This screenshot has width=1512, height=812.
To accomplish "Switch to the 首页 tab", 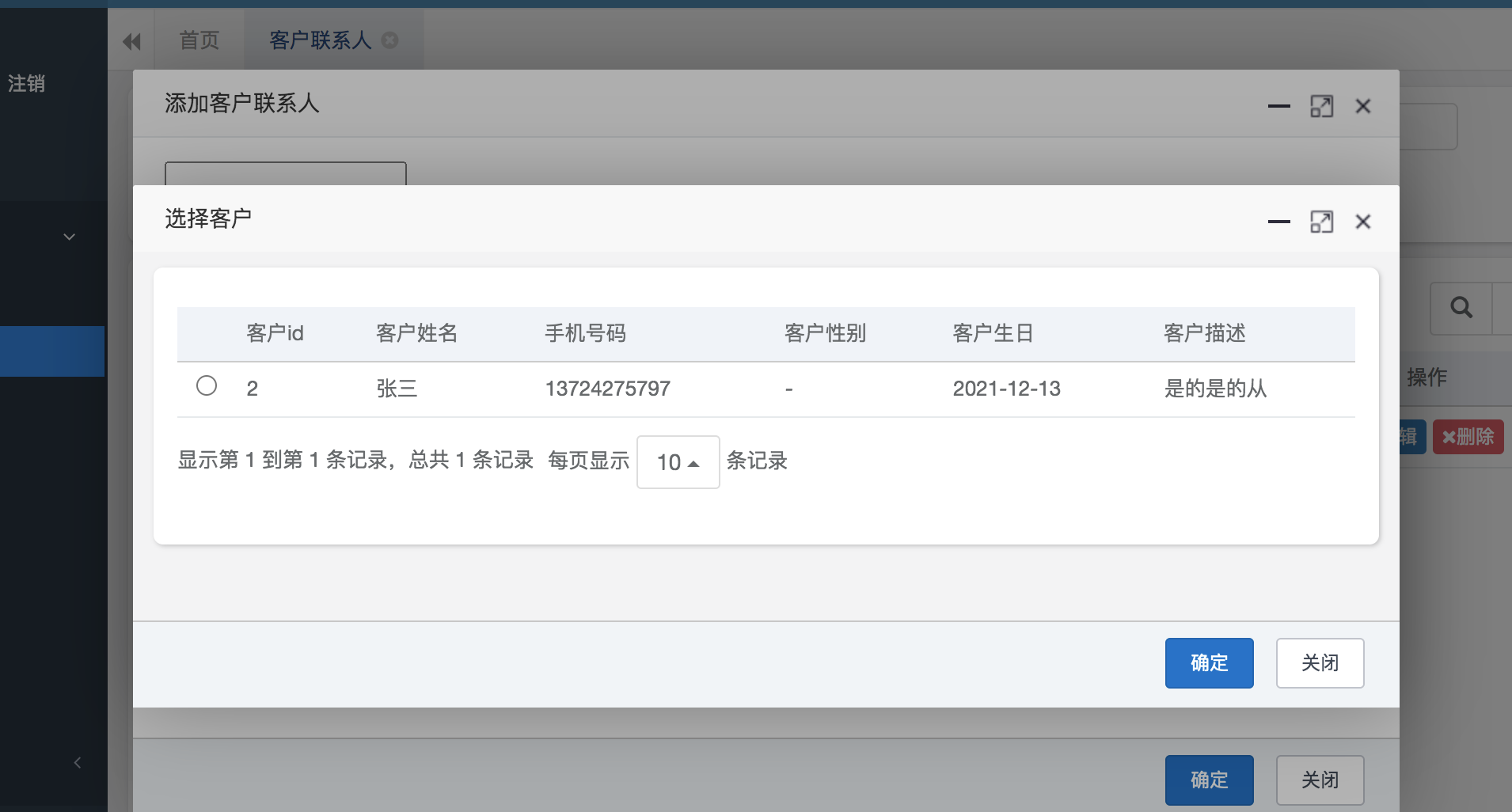I will pos(199,40).
